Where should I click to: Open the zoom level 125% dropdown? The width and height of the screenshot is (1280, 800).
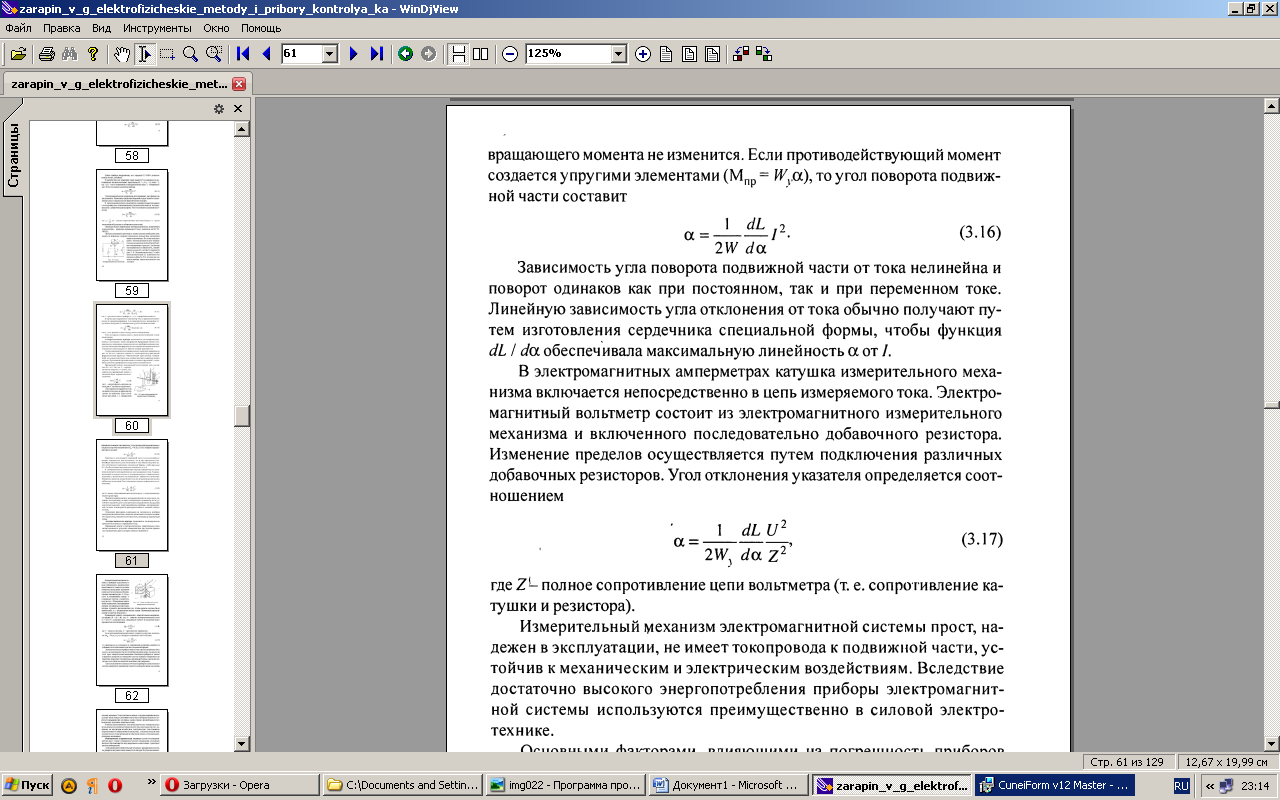[618, 54]
